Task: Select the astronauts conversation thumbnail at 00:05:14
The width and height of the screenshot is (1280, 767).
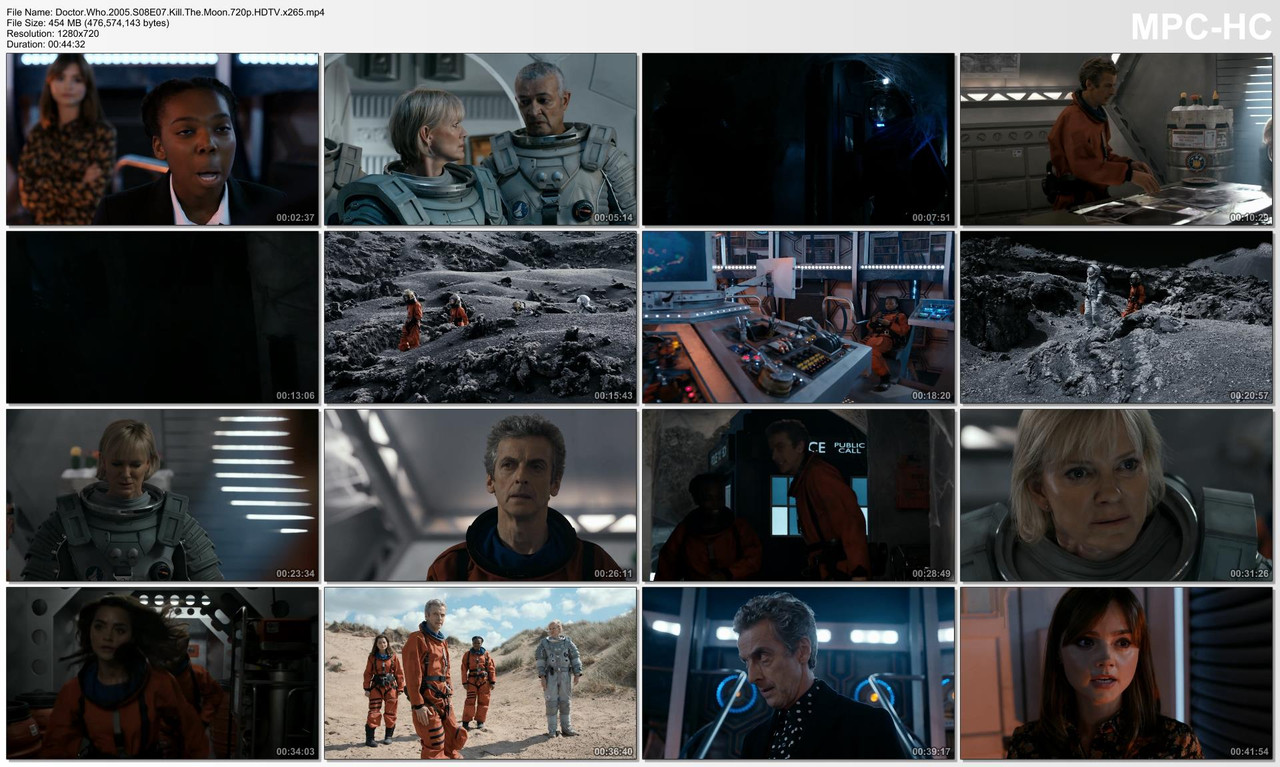Action: 478,139
